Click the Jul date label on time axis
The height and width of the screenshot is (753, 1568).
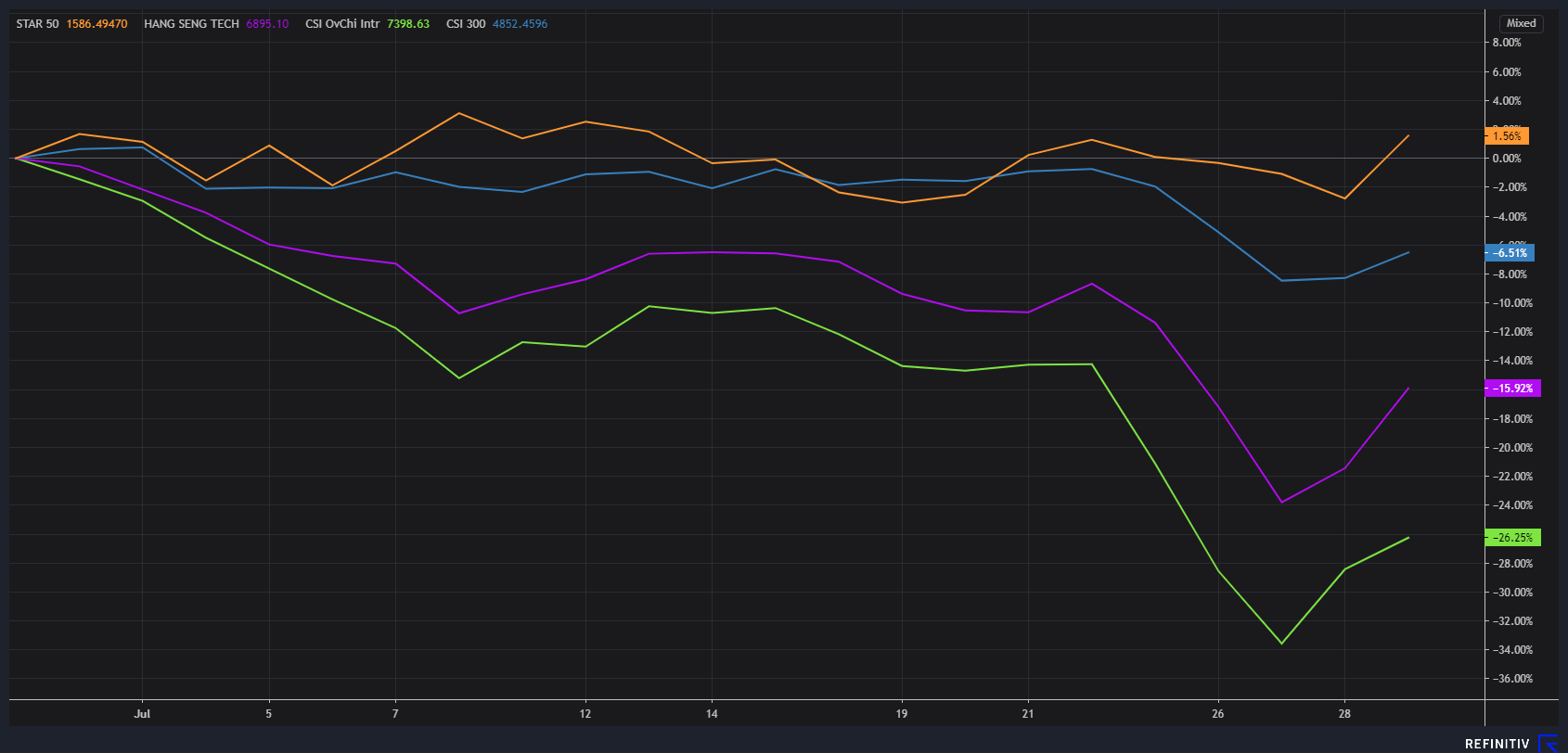click(x=142, y=714)
